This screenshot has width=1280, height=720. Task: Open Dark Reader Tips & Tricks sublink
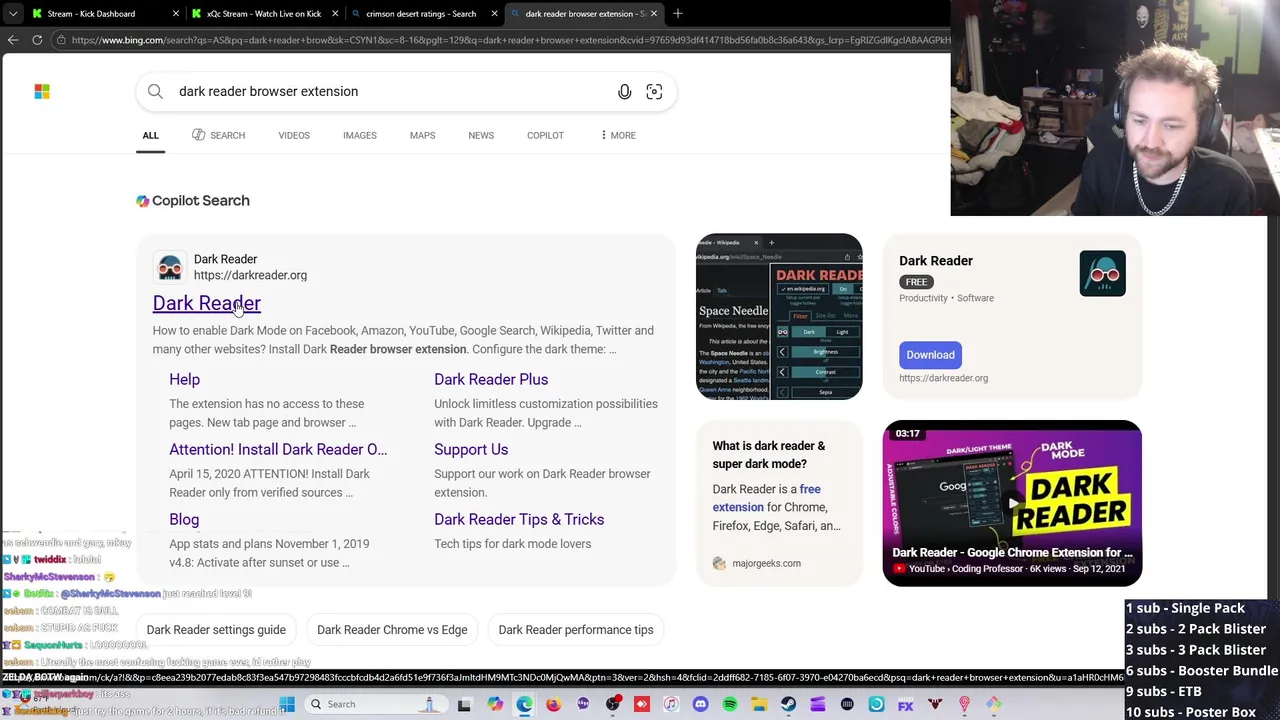[x=519, y=519]
